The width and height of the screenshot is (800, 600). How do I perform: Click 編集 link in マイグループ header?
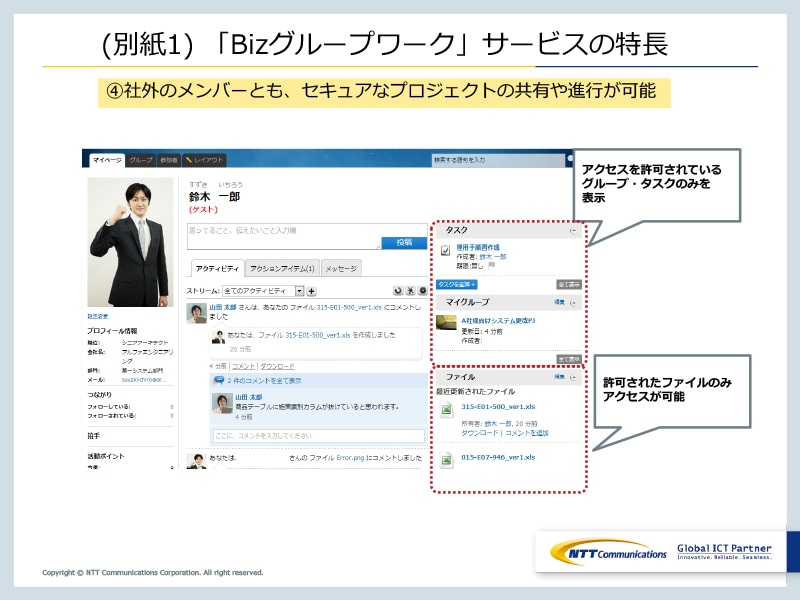coord(560,302)
